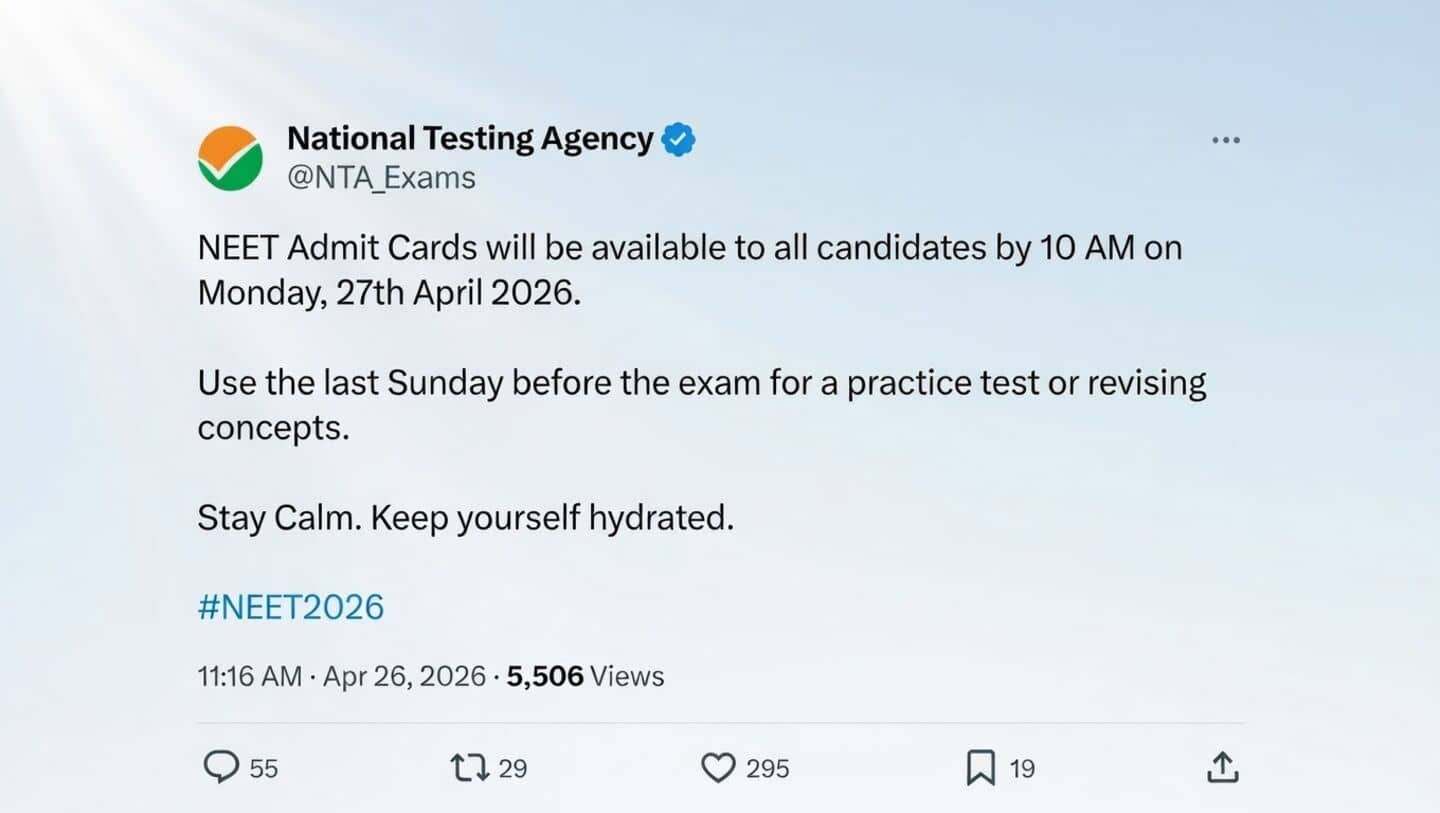Expand more actions from the ellipsis menu
1440x813 pixels.
click(x=1225, y=140)
